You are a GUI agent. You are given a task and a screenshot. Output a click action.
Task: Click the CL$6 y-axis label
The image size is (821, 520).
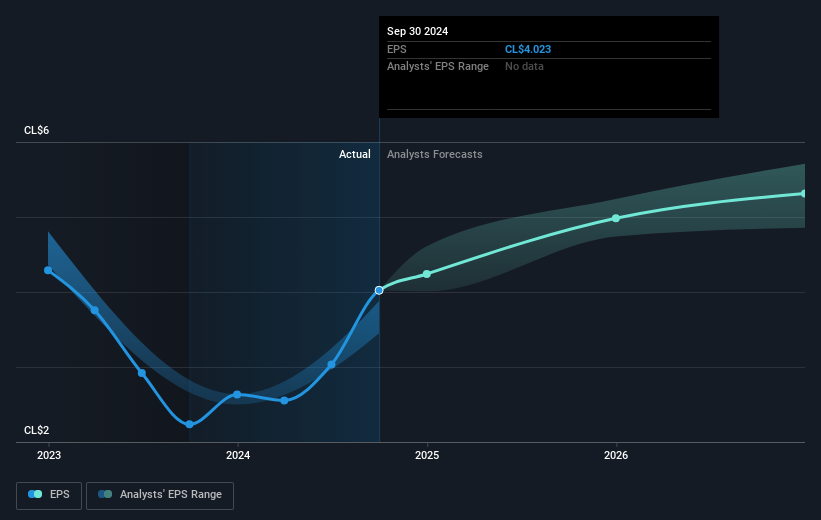tap(37, 130)
